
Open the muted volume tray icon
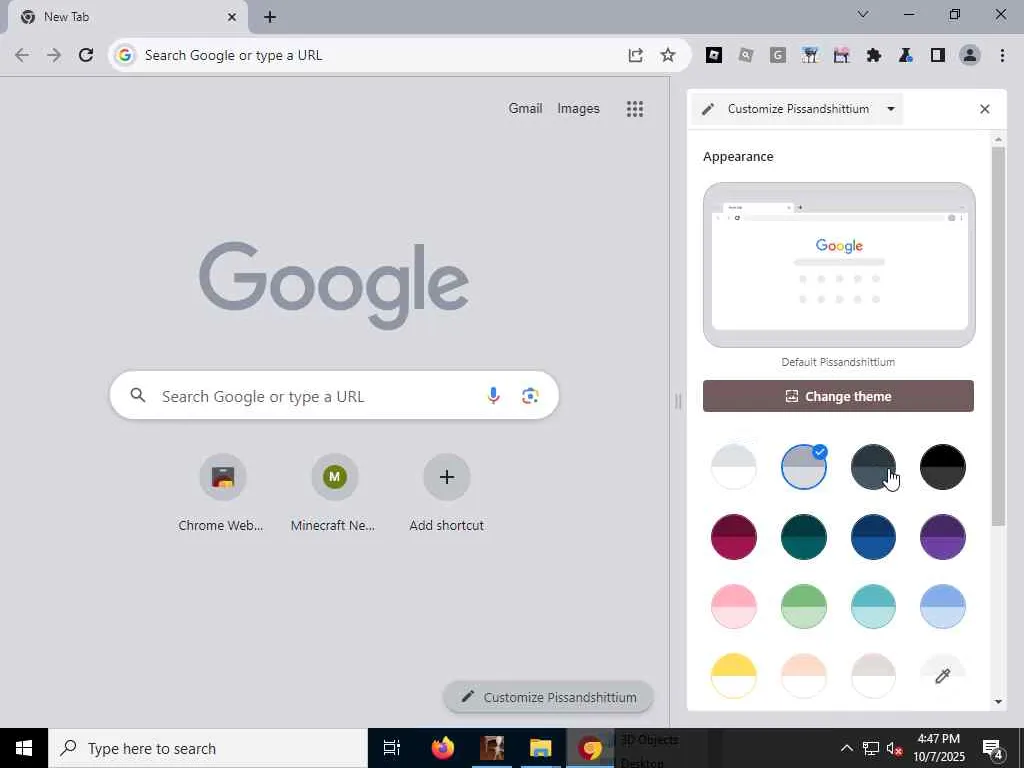[x=895, y=748]
